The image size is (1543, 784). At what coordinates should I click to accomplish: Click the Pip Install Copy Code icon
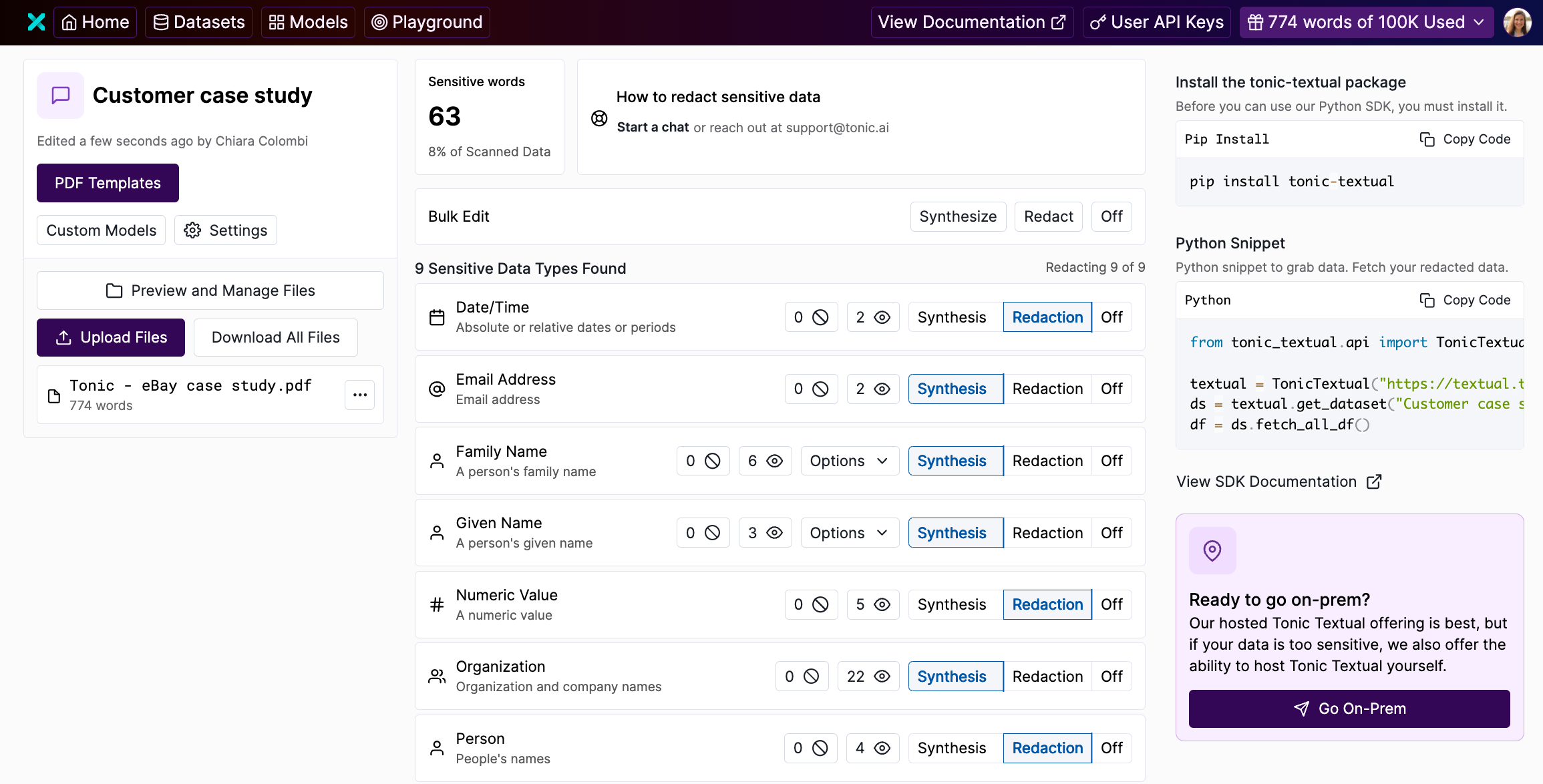coord(1427,139)
